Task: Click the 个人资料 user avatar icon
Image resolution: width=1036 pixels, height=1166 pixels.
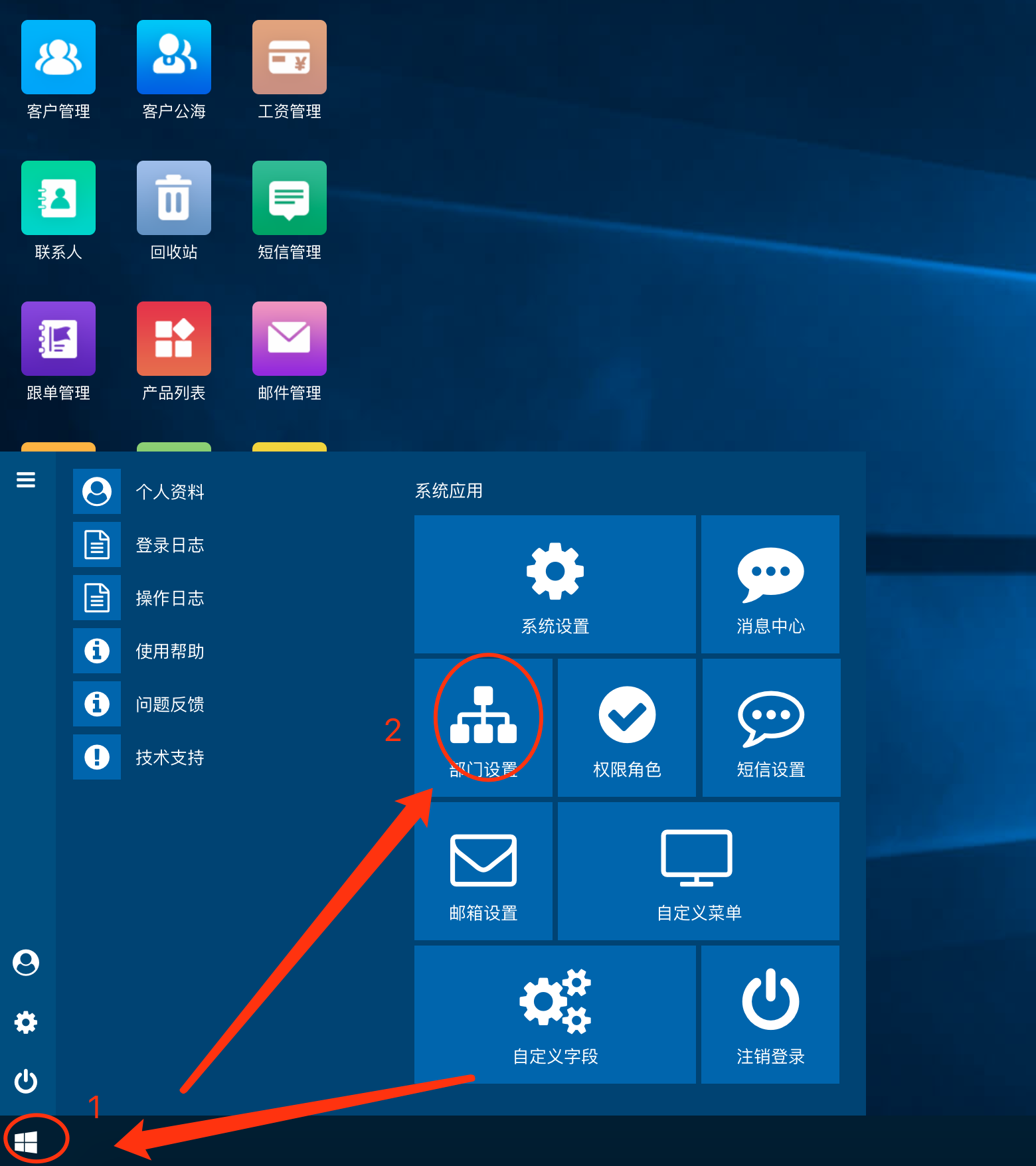Action: 97,491
